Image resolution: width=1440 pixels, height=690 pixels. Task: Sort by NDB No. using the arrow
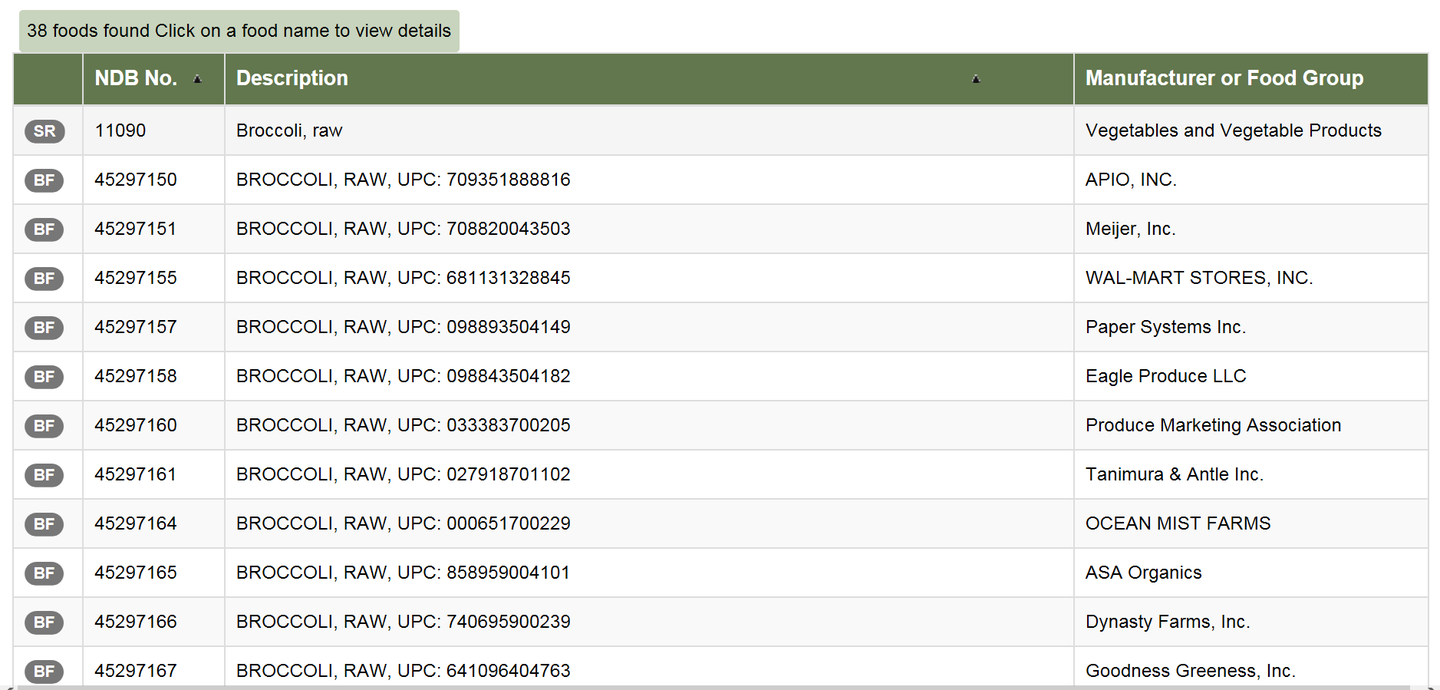click(197, 79)
